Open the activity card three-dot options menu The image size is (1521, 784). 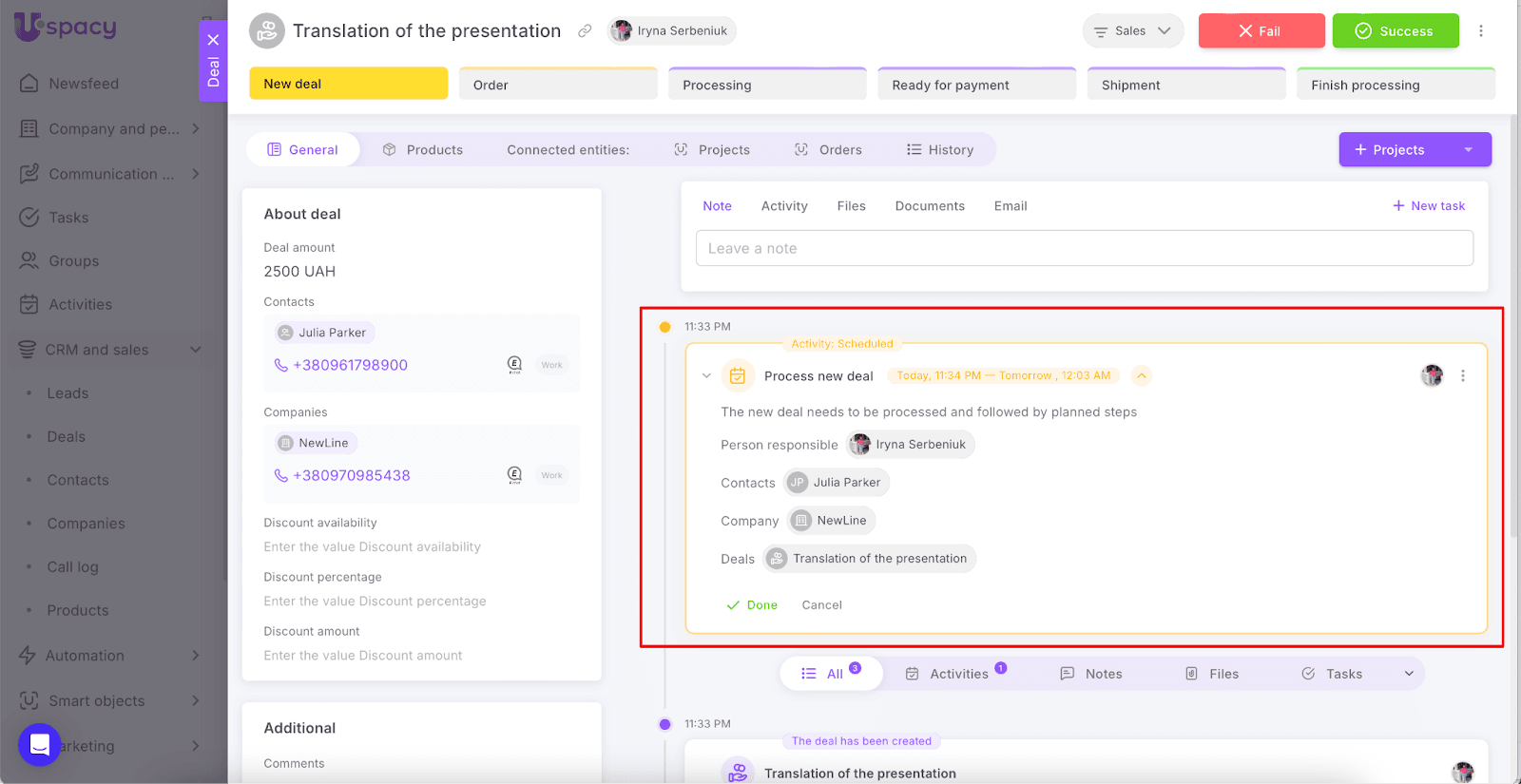tap(1462, 375)
